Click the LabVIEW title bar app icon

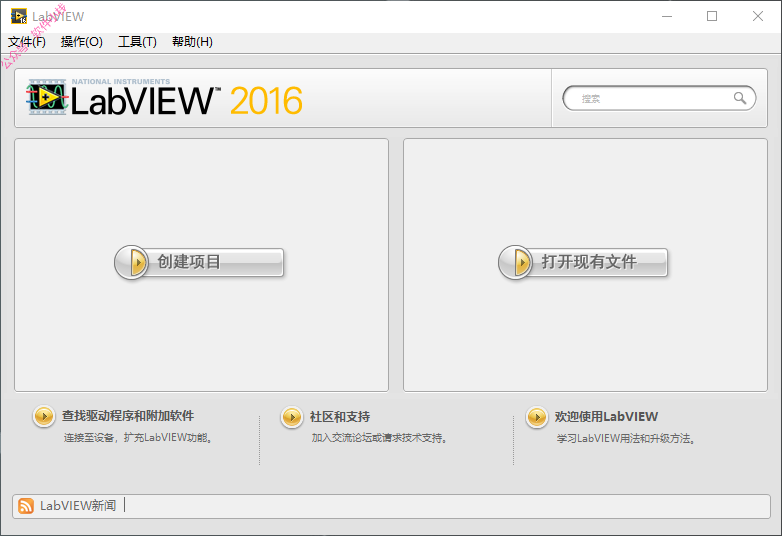[19, 16]
